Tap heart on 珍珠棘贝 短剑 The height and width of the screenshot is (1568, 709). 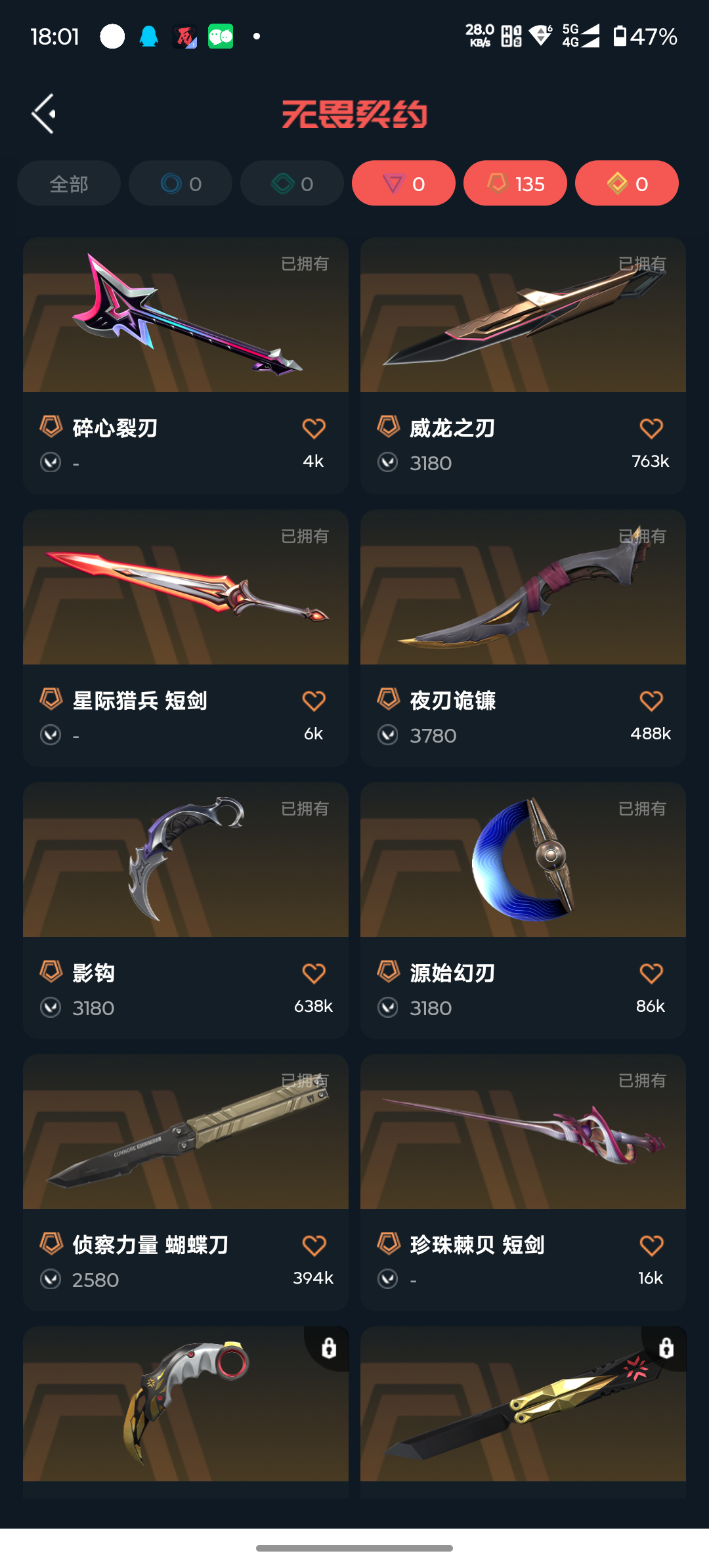[x=651, y=1246]
